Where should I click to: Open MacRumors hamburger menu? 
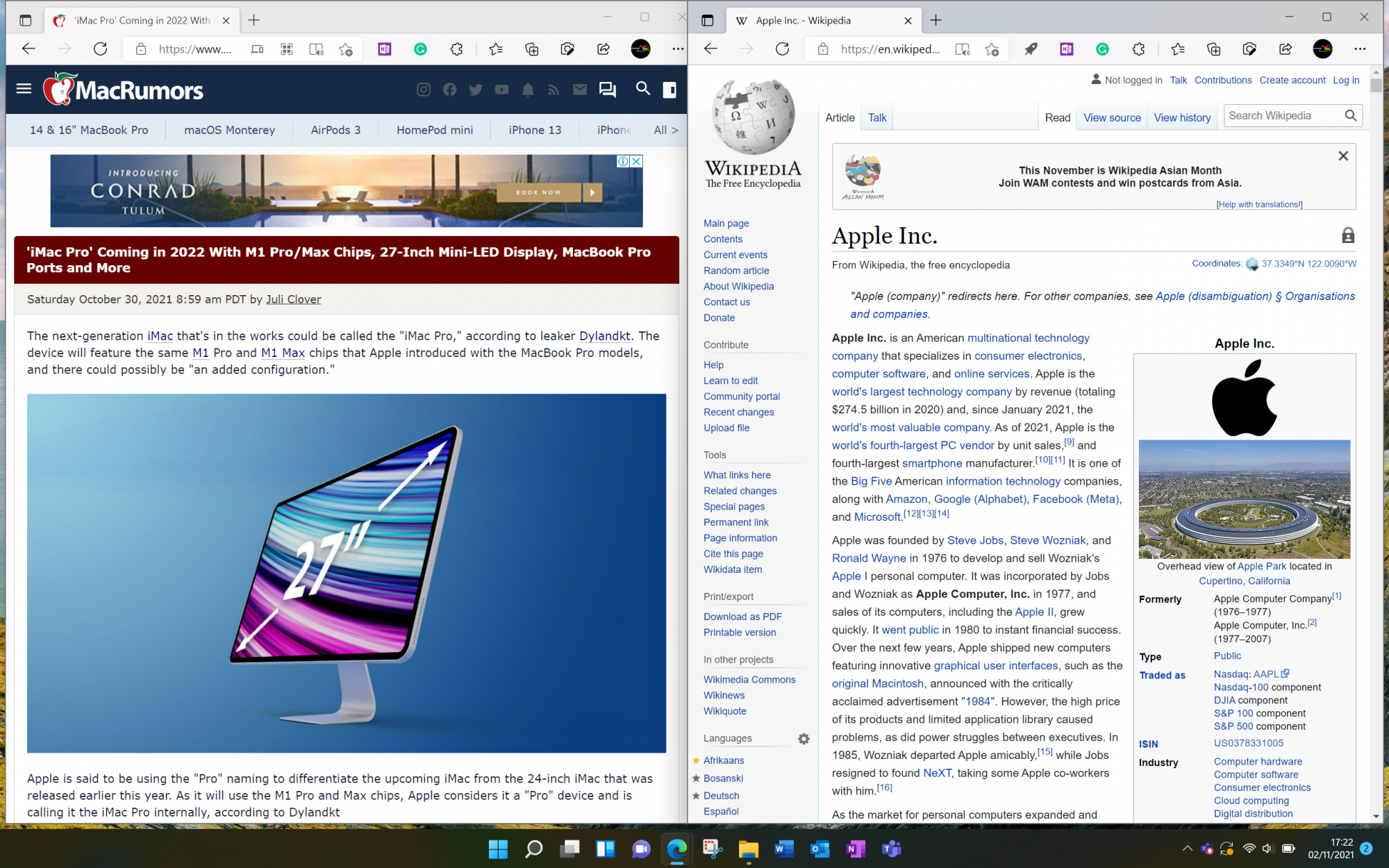(x=24, y=89)
